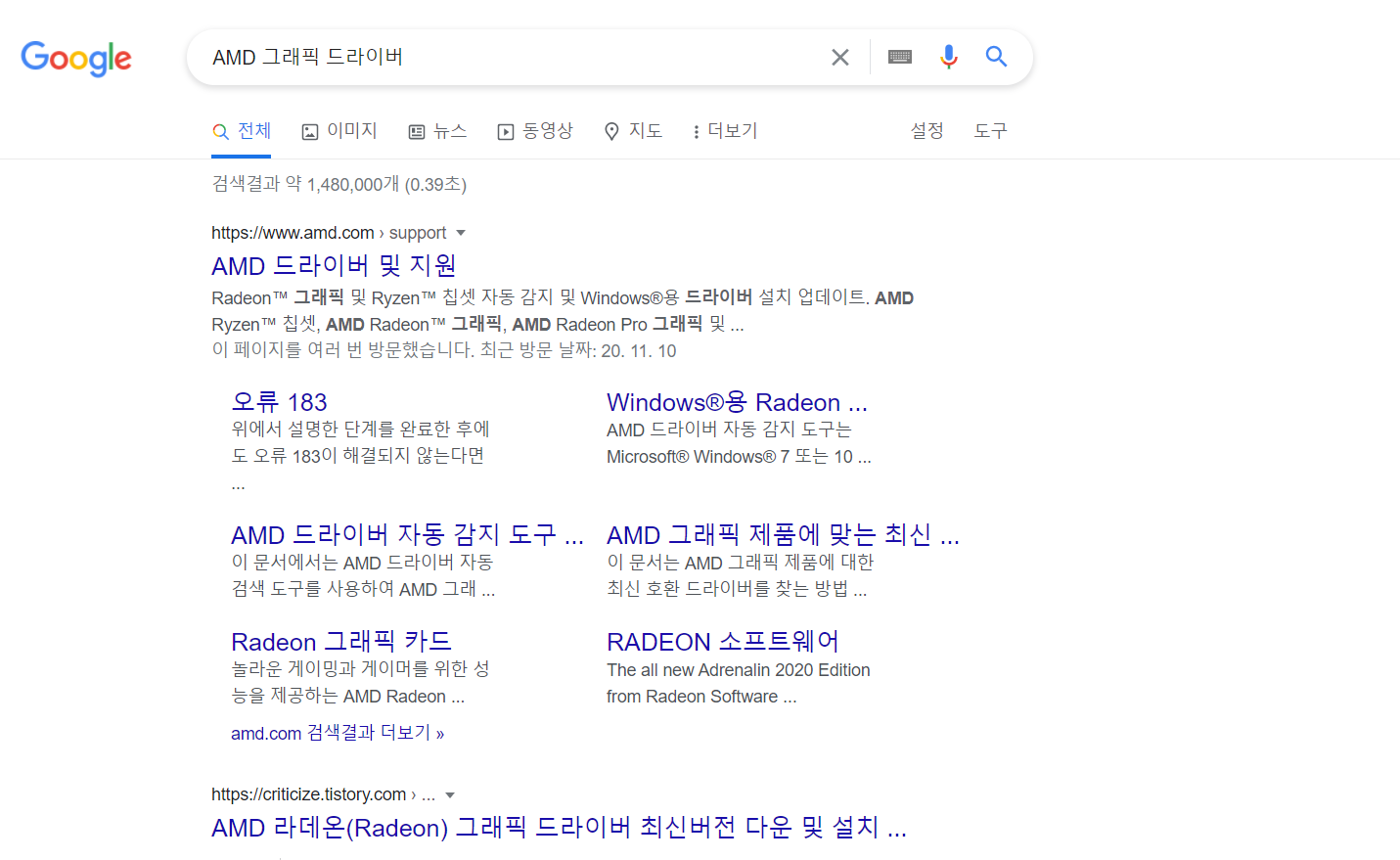Expand the 더보기 menu
1400x860 pixels.
725,131
